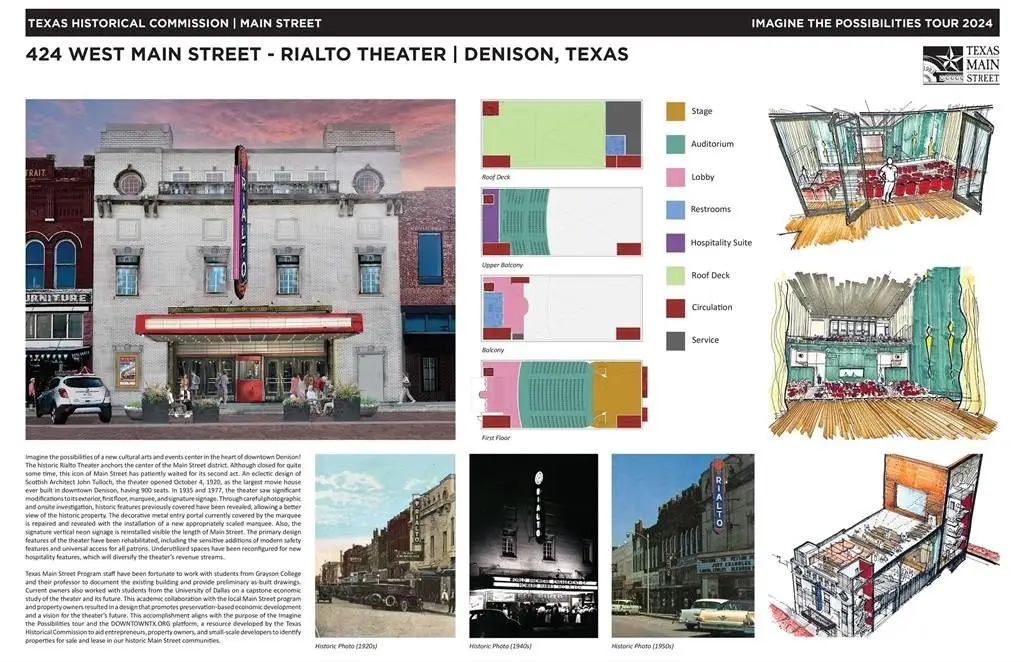Click the purple Hospitality Suite swatch
The width and height of the screenshot is (1024, 662).
pyautogui.click(x=676, y=242)
